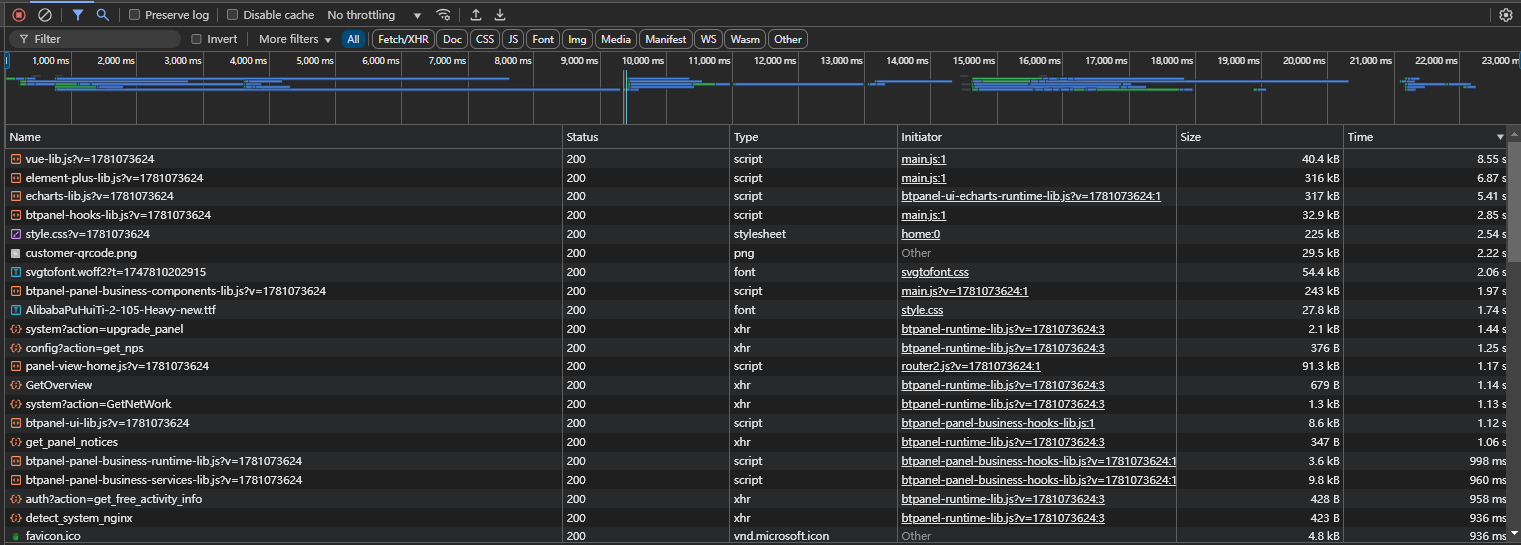Open svgtofont.css initiator link

pyautogui.click(x=935, y=272)
